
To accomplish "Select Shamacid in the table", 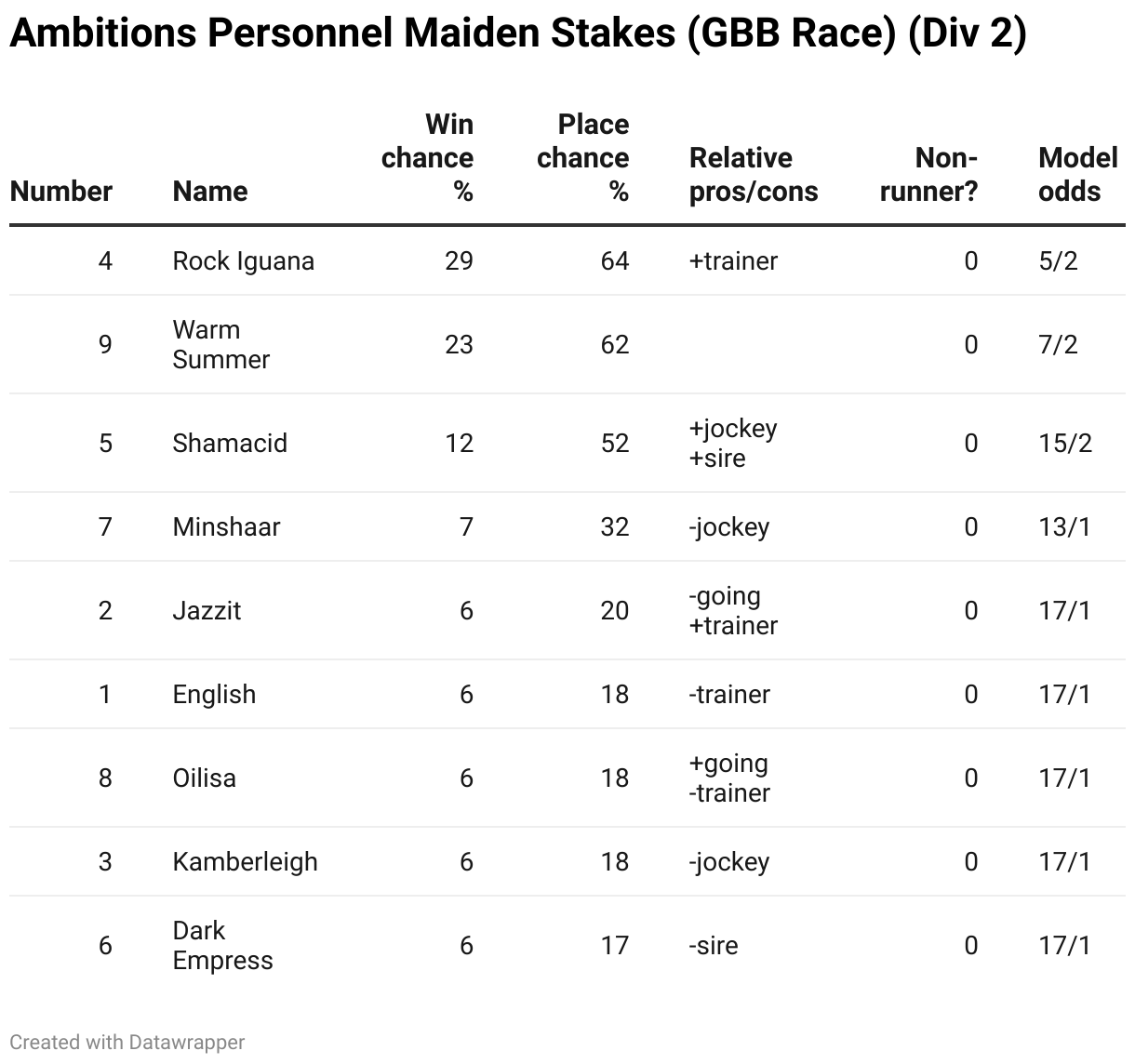I will point(230,443).
